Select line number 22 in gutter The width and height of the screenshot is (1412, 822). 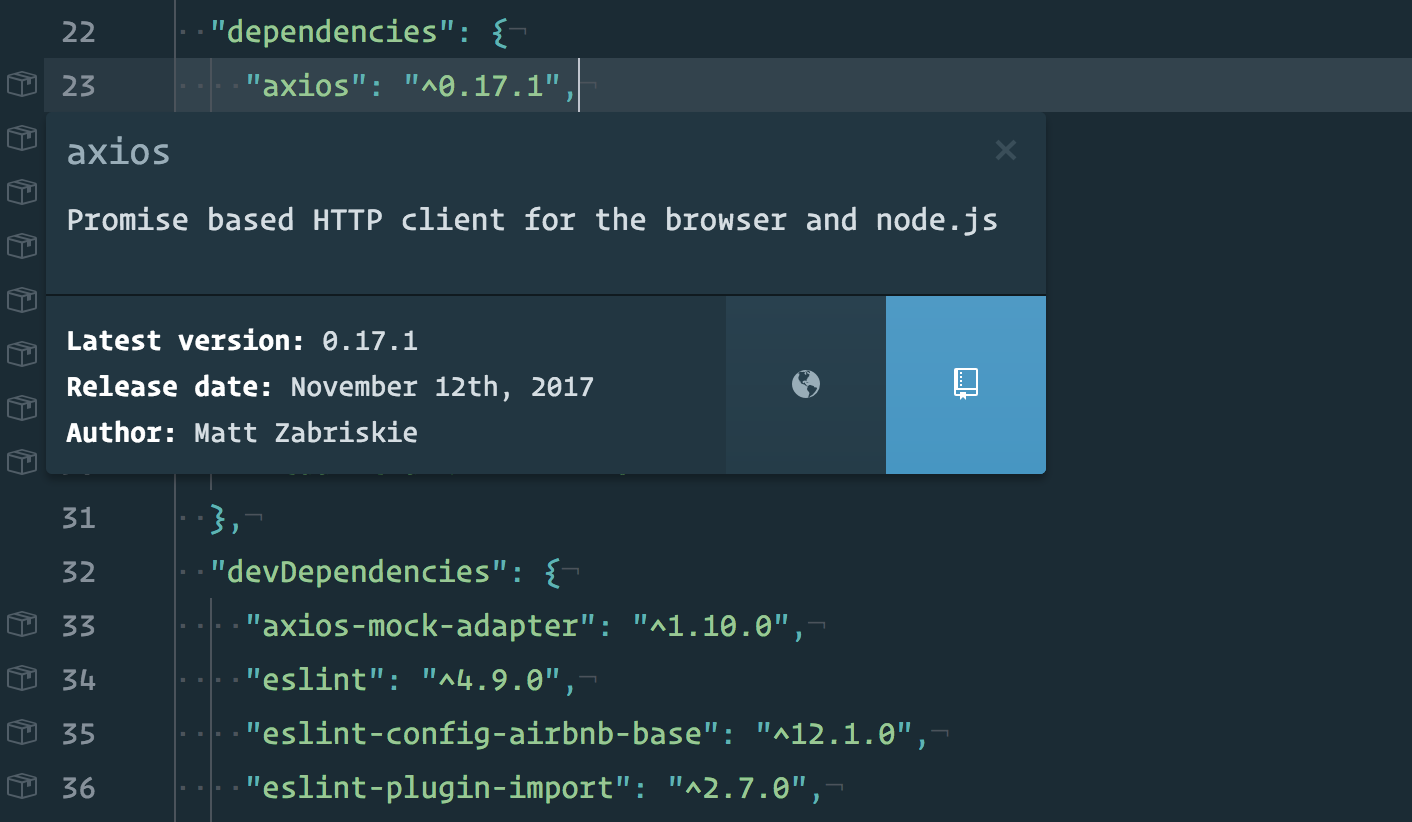pyautogui.click(x=78, y=32)
